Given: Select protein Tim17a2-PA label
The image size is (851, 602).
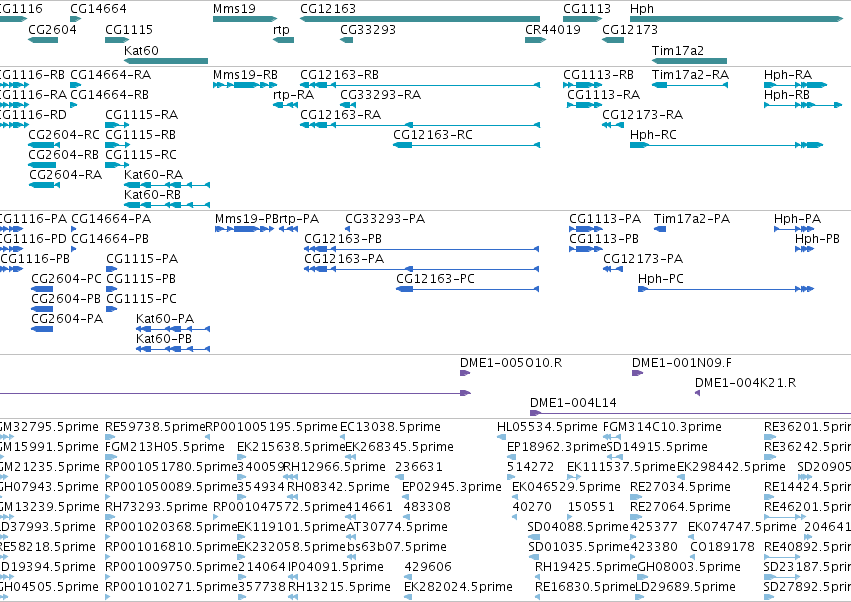Looking at the screenshot, I should click(x=691, y=219).
